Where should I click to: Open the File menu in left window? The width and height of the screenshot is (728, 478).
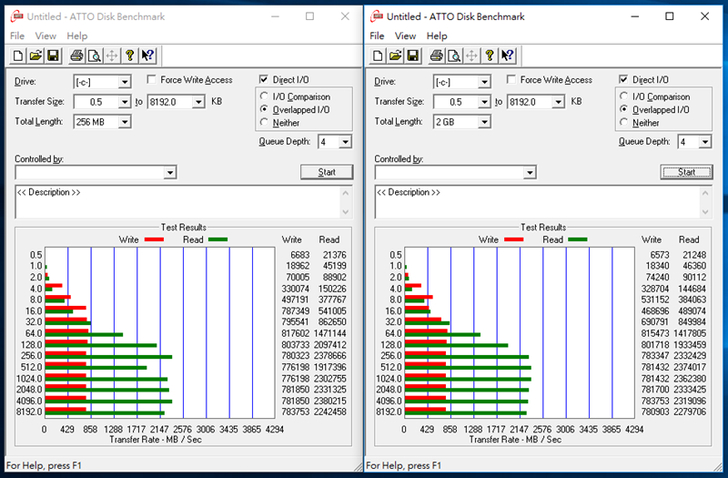click(x=17, y=36)
